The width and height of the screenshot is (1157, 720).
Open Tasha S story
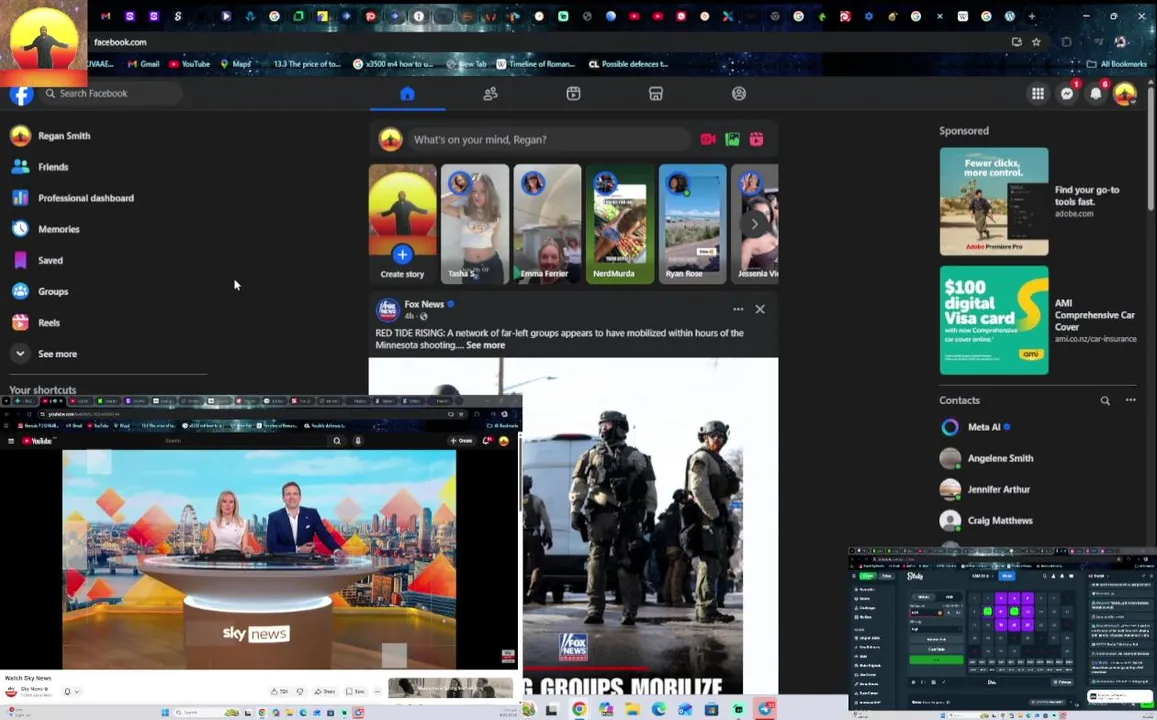pos(474,224)
